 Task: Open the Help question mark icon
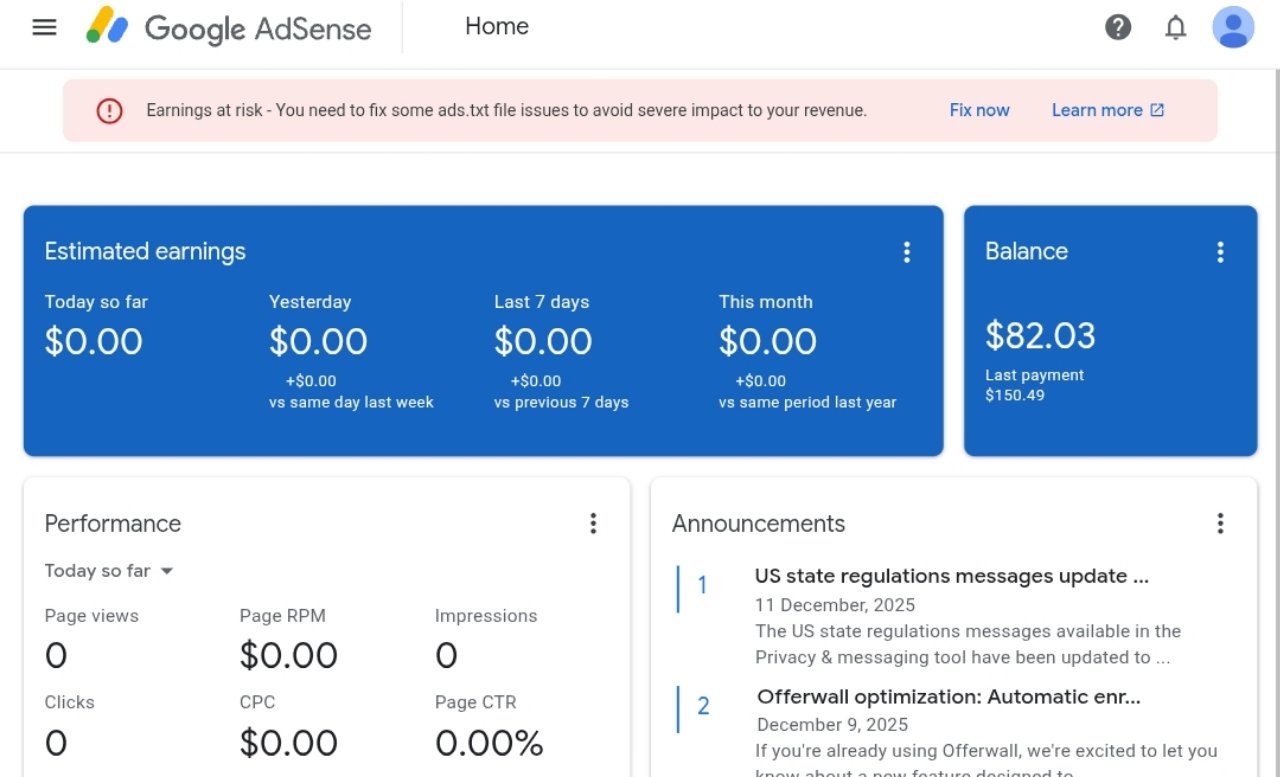coord(1118,27)
